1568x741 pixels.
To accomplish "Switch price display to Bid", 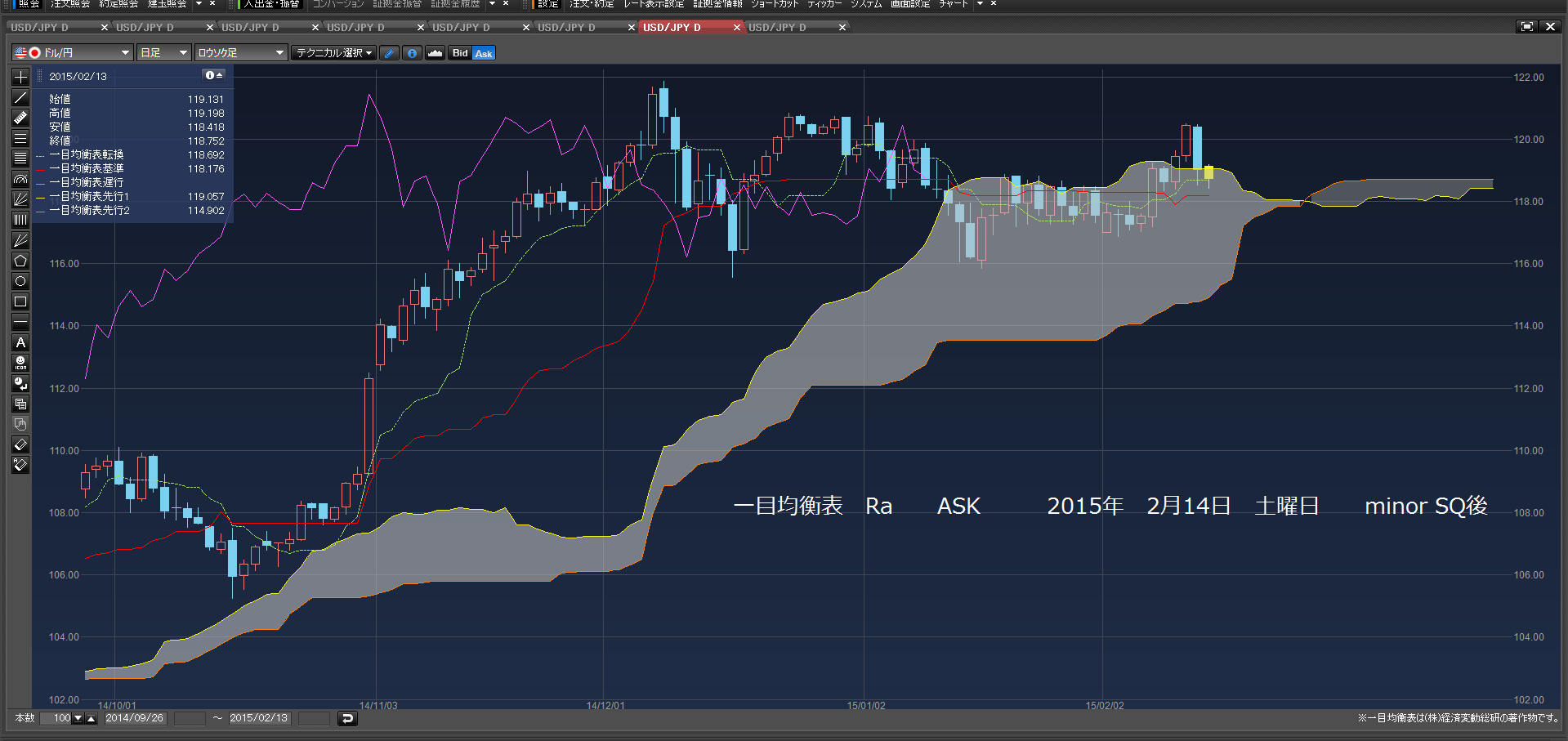I will 460,53.
